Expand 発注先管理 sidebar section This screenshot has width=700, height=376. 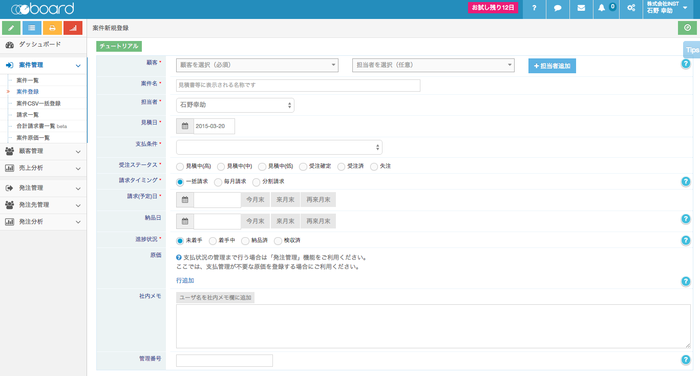click(43, 205)
